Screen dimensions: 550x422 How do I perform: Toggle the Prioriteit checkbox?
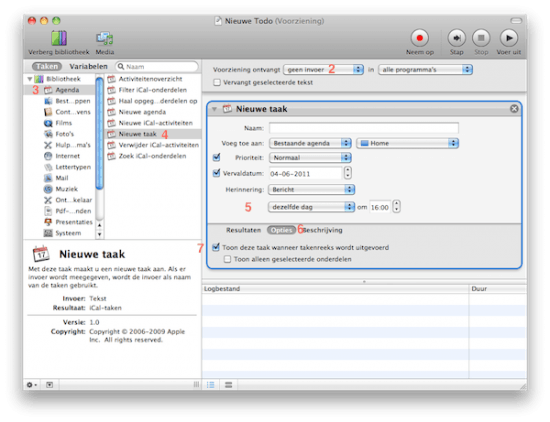pyautogui.click(x=216, y=157)
